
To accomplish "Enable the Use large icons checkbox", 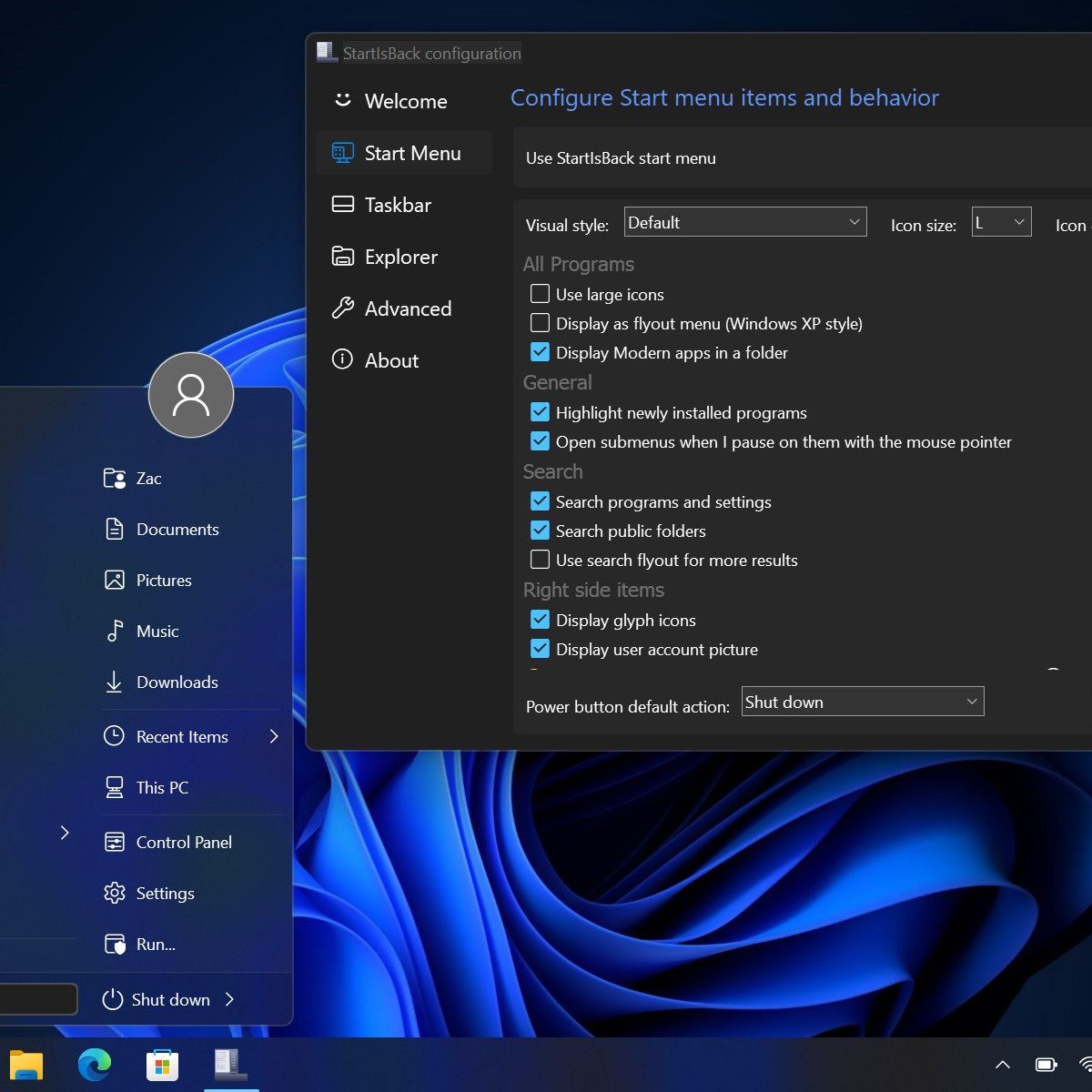I will [x=540, y=294].
